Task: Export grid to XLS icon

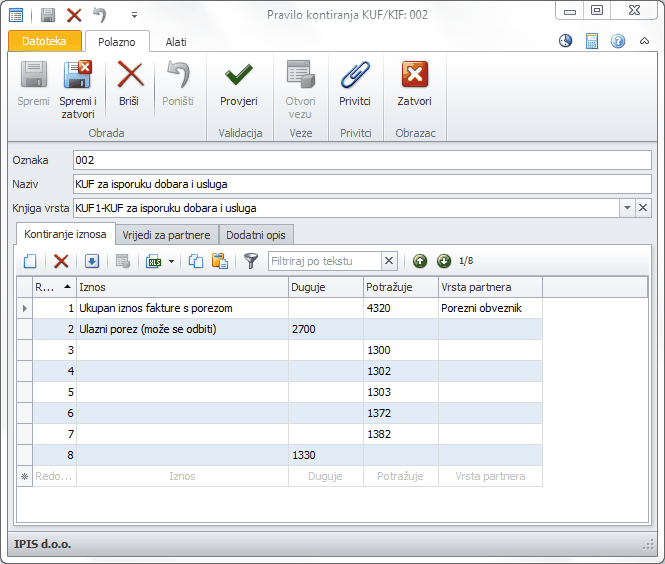Action: (x=154, y=261)
